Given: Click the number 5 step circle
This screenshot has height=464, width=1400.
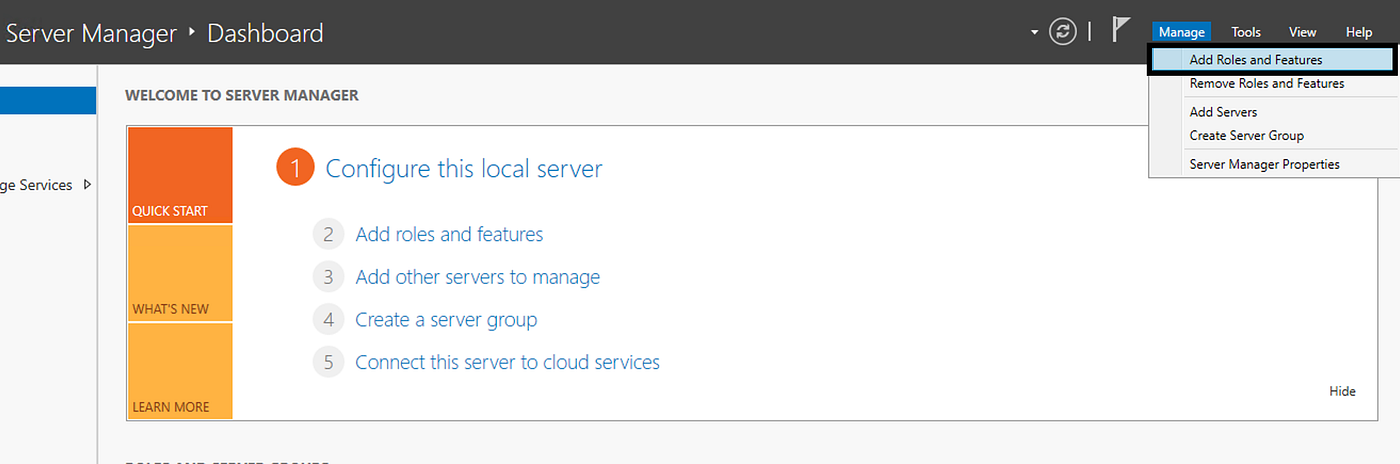Looking at the screenshot, I should pos(328,362).
